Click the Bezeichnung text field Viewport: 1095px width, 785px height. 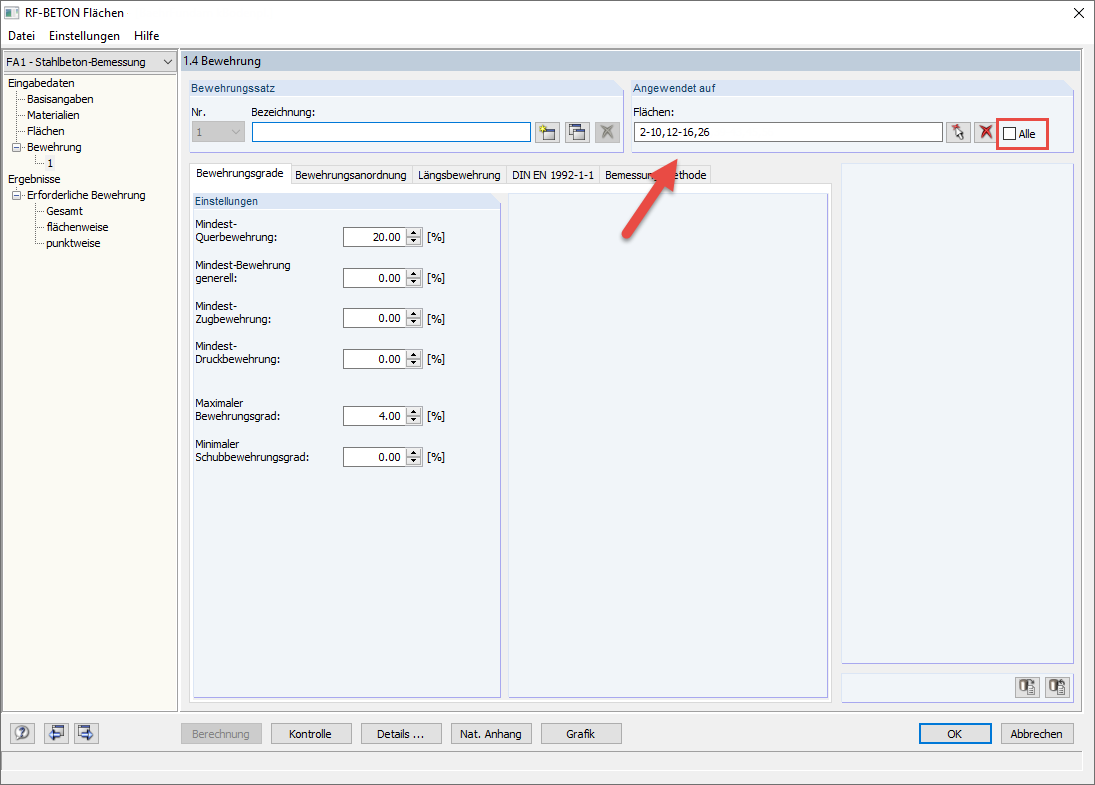coord(391,132)
